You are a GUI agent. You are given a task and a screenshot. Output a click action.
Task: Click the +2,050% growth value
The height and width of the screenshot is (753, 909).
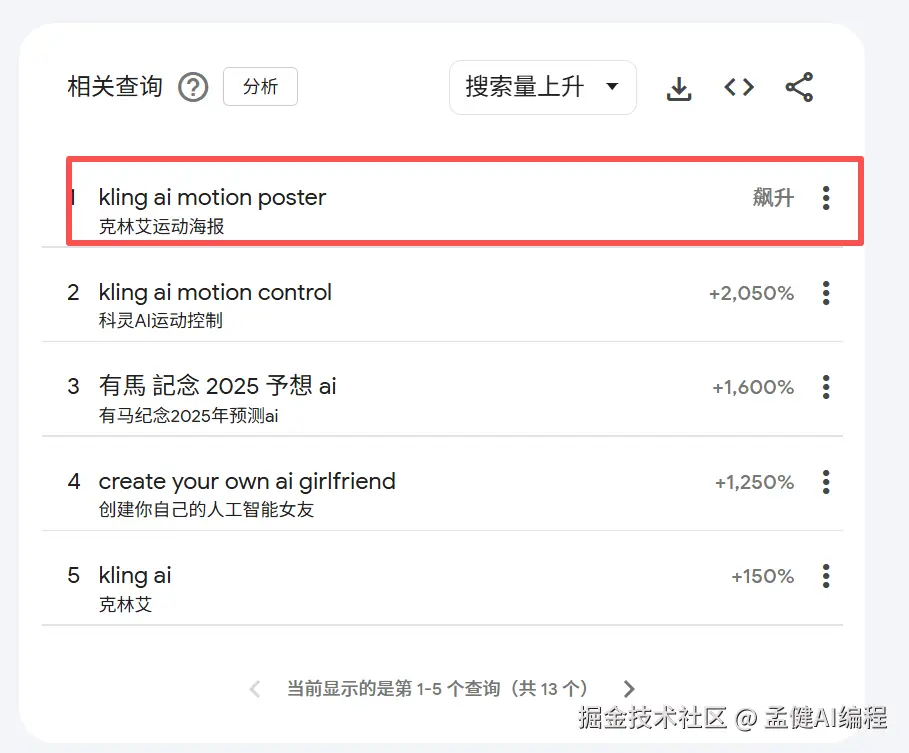click(751, 293)
